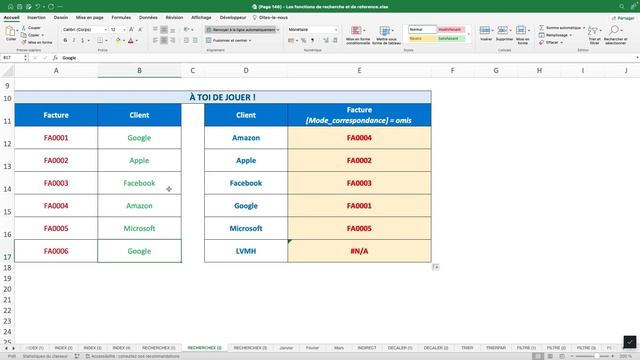Click the paste options icon below the table
The image size is (640, 360).
[x=436, y=267]
